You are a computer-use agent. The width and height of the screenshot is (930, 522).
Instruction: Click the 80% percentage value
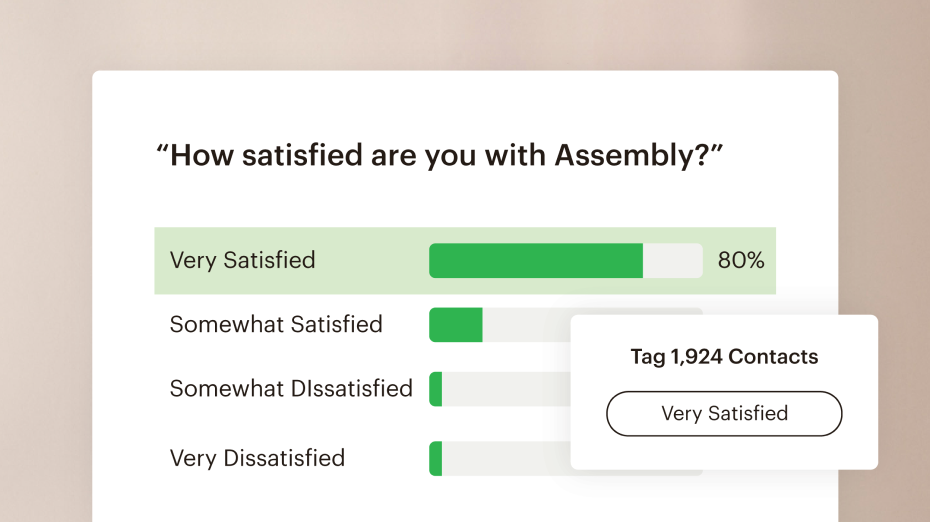pos(741,260)
